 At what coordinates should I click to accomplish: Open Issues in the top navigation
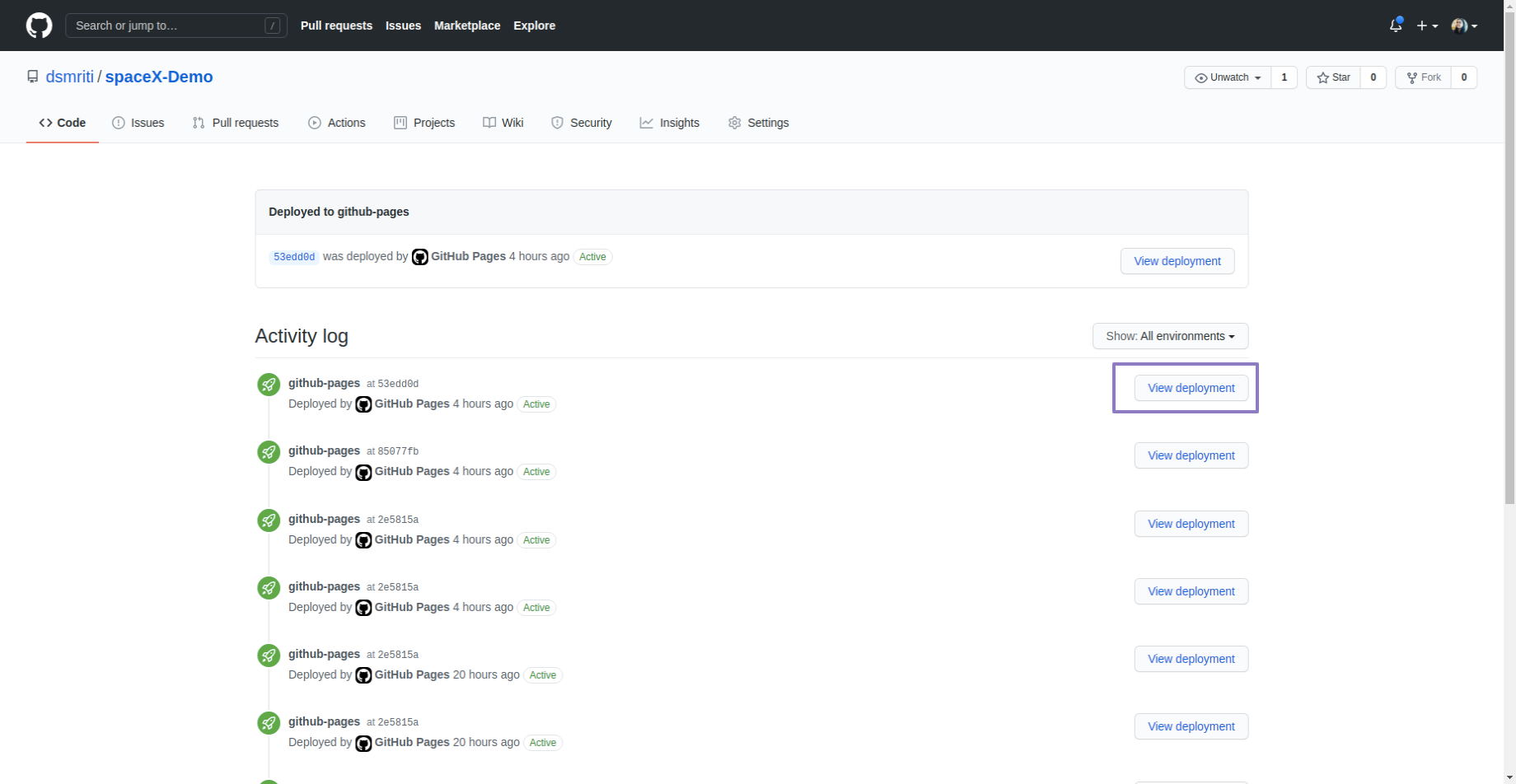click(403, 26)
